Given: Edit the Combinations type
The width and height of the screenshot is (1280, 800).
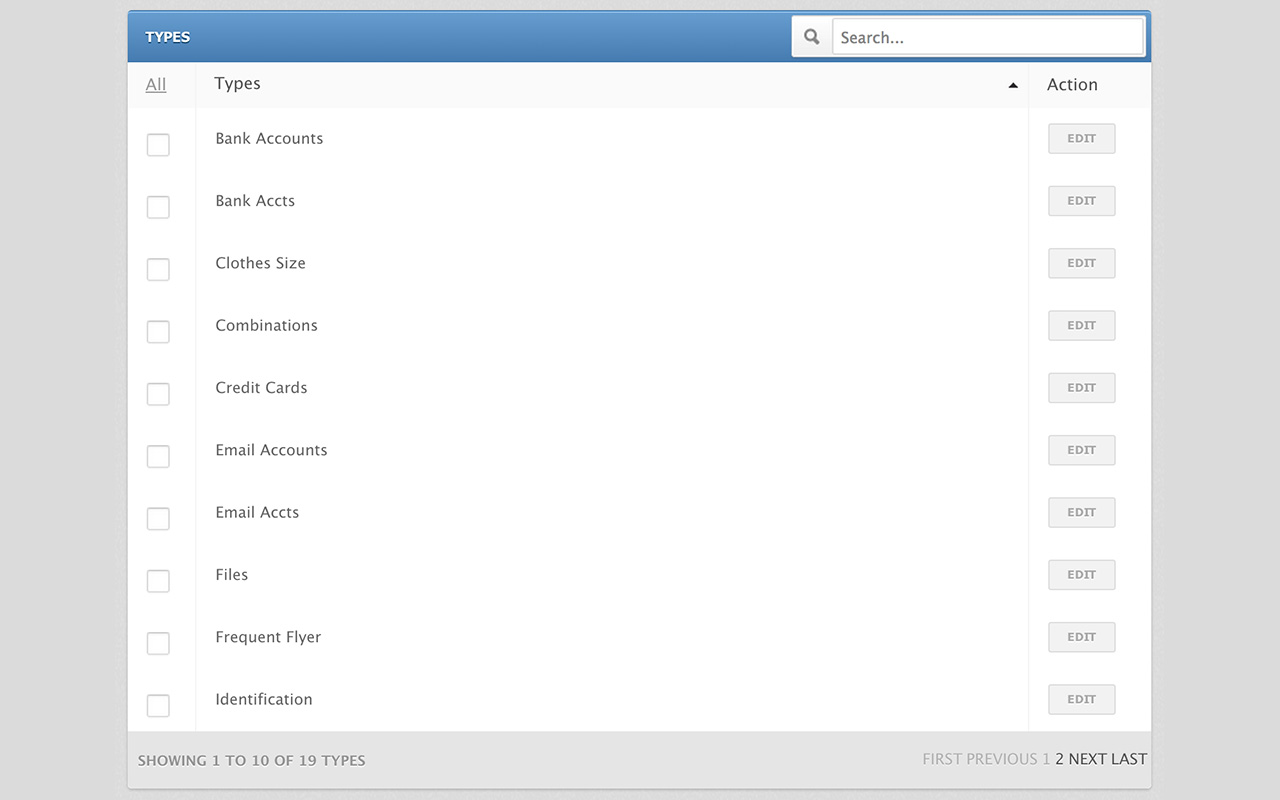Looking at the screenshot, I should (x=1081, y=325).
